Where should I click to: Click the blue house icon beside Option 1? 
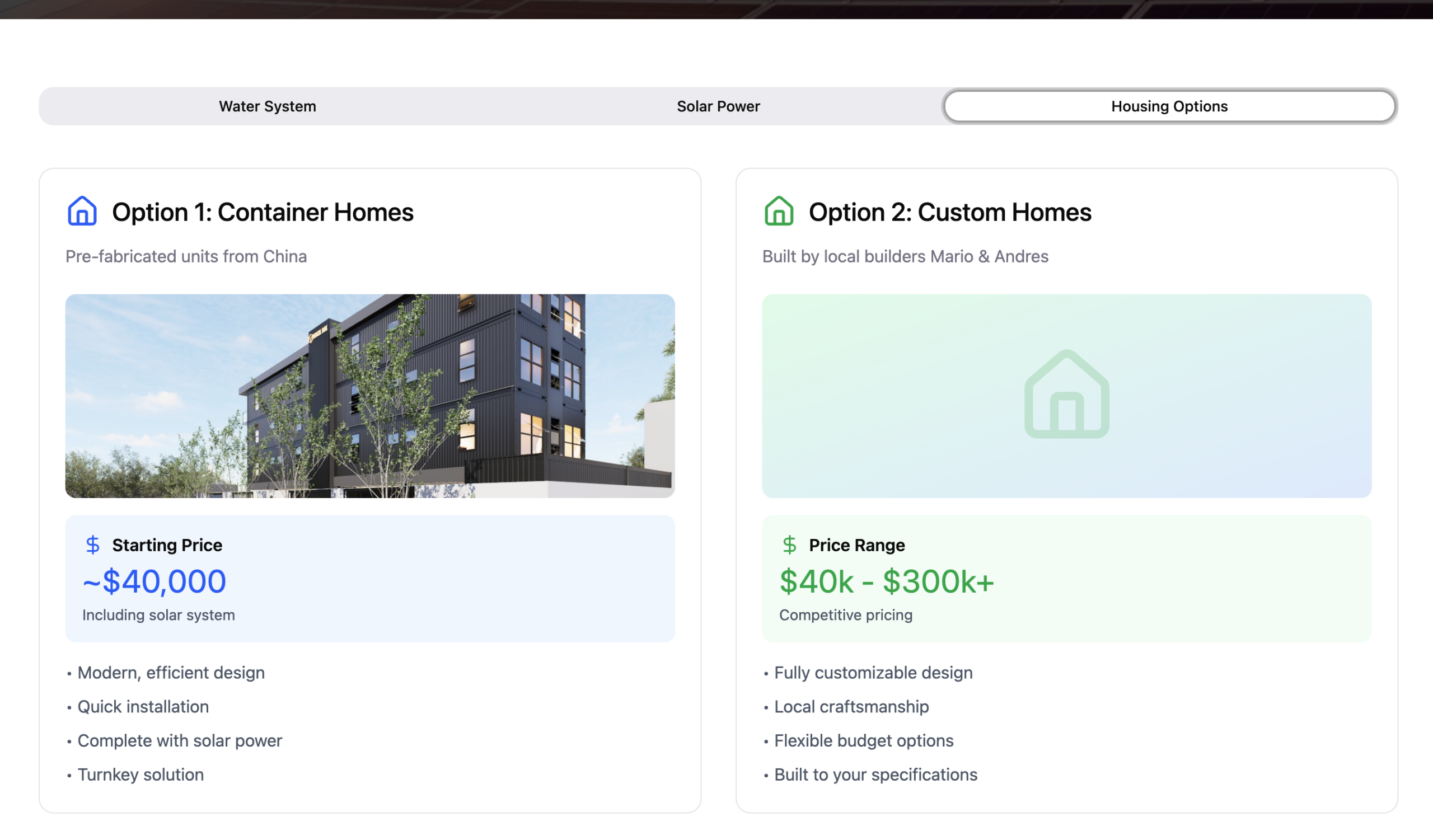click(82, 212)
